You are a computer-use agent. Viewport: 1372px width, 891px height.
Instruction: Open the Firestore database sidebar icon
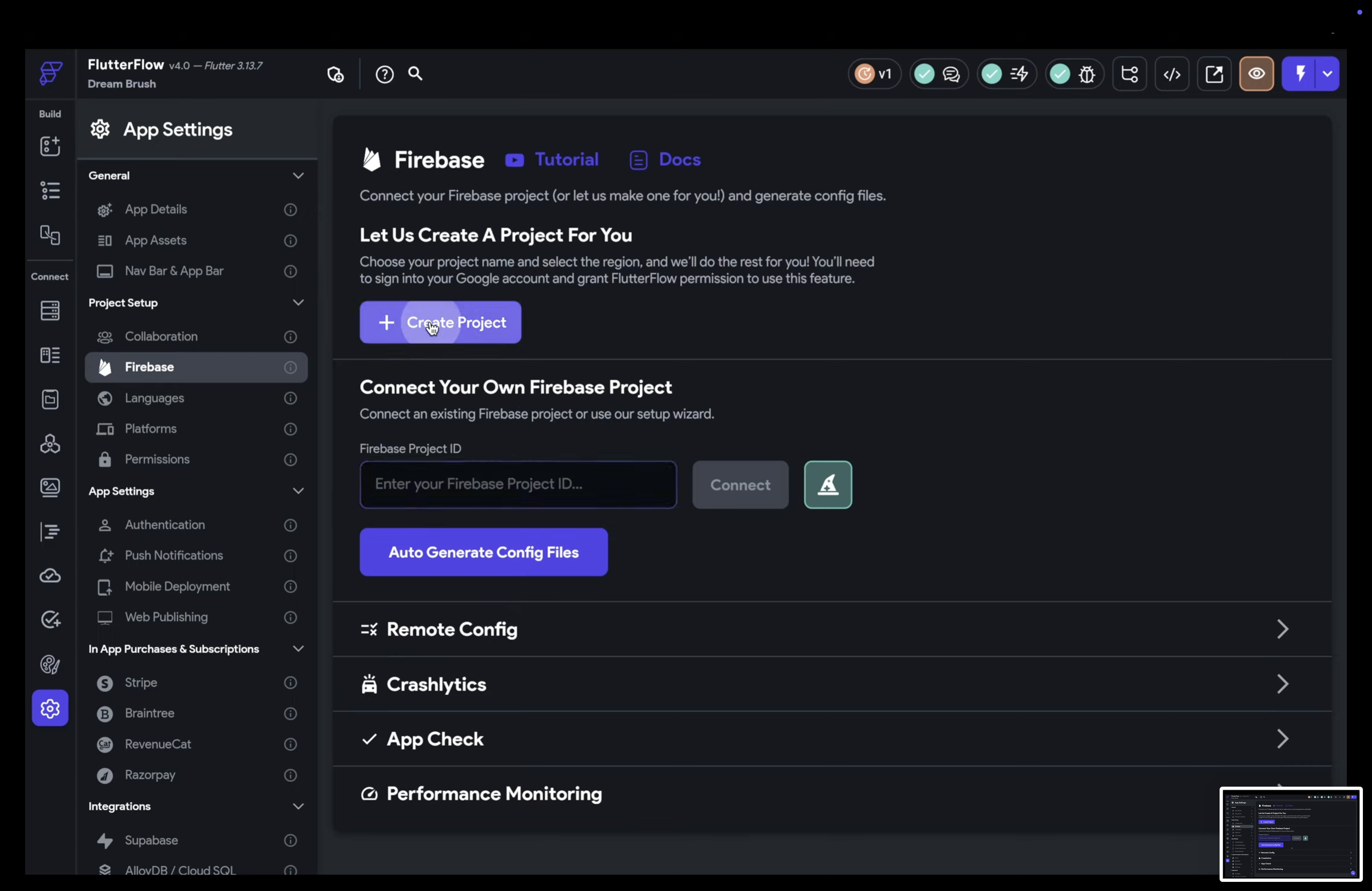(x=50, y=311)
